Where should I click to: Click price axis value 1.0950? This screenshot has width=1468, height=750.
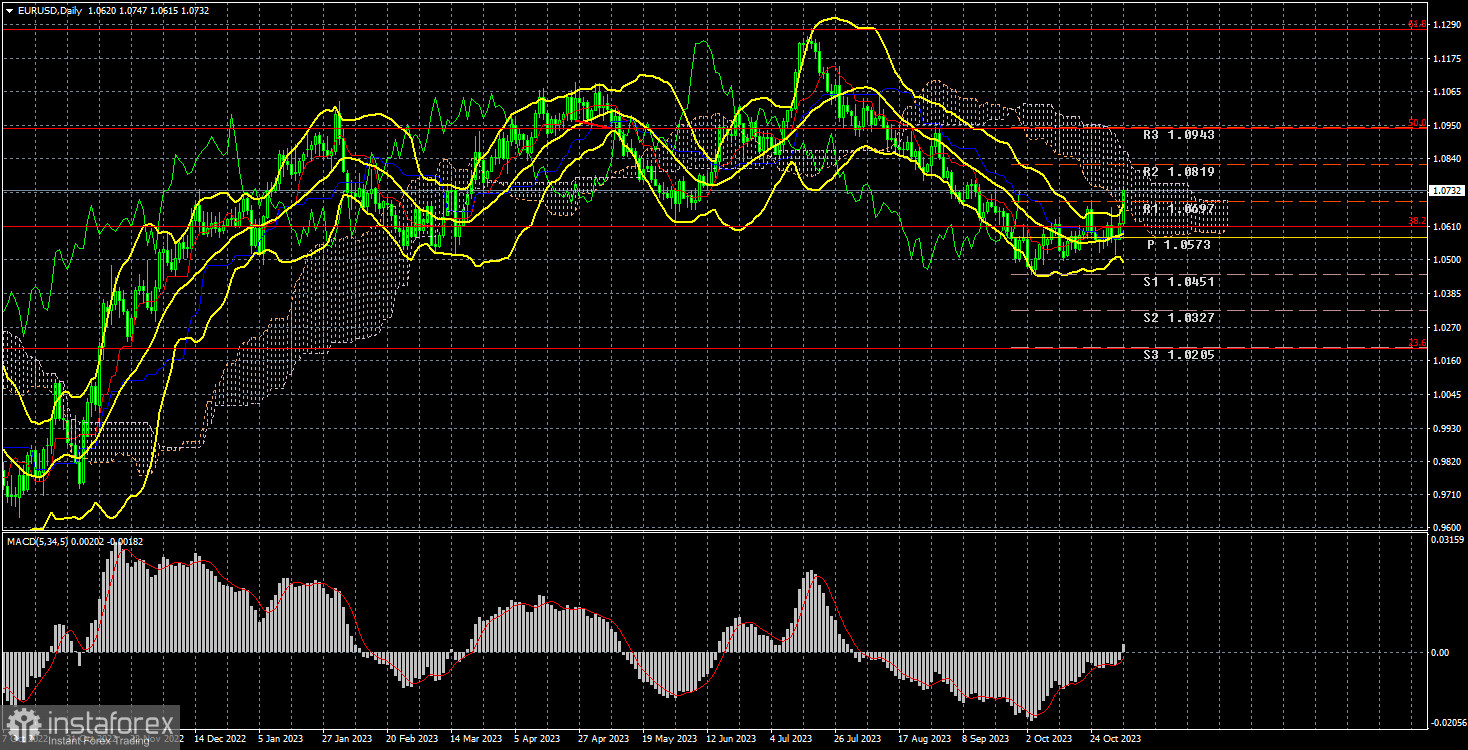(1446, 125)
